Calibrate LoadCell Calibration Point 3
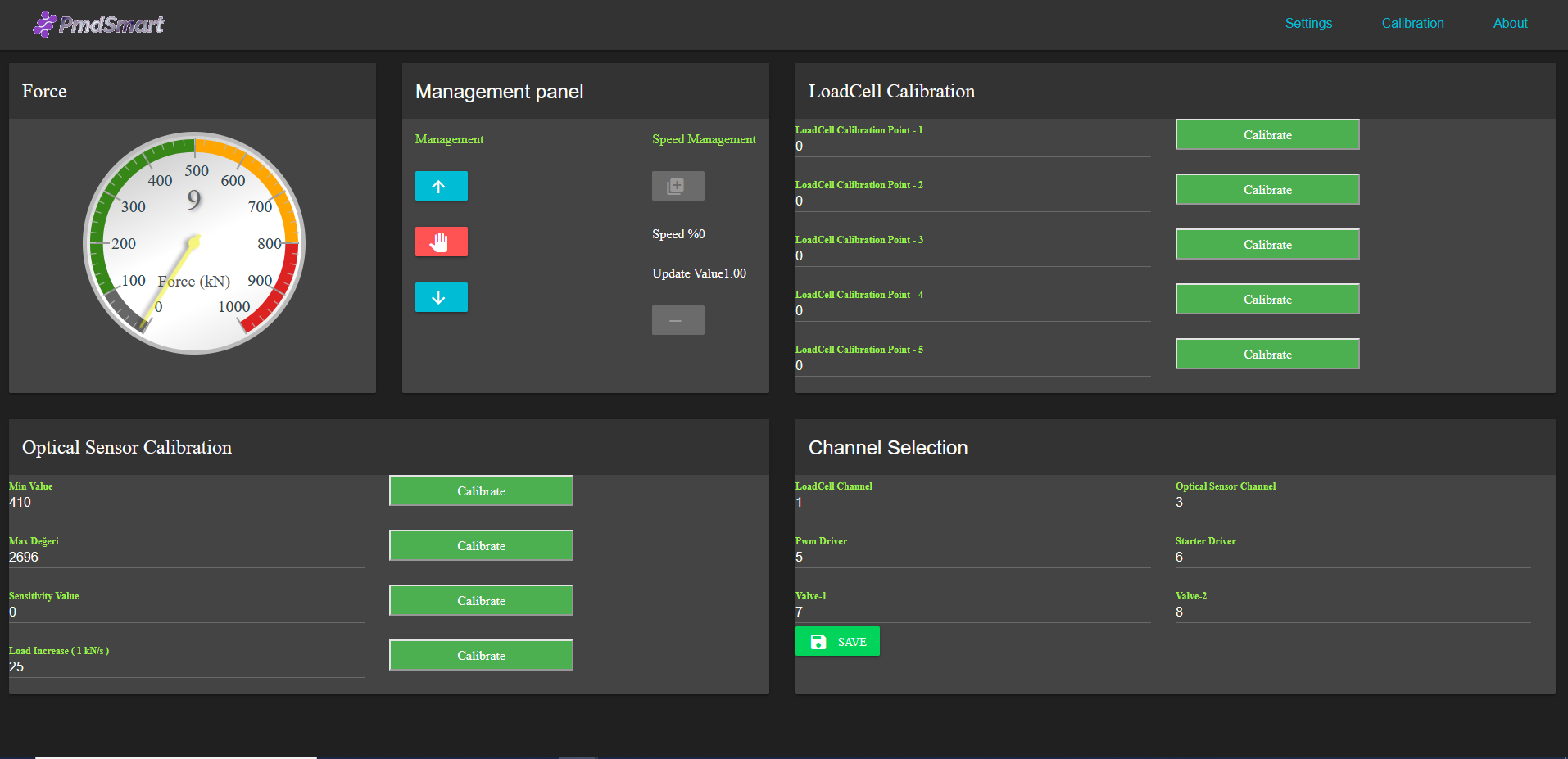Image resolution: width=1568 pixels, height=759 pixels. point(1267,245)
